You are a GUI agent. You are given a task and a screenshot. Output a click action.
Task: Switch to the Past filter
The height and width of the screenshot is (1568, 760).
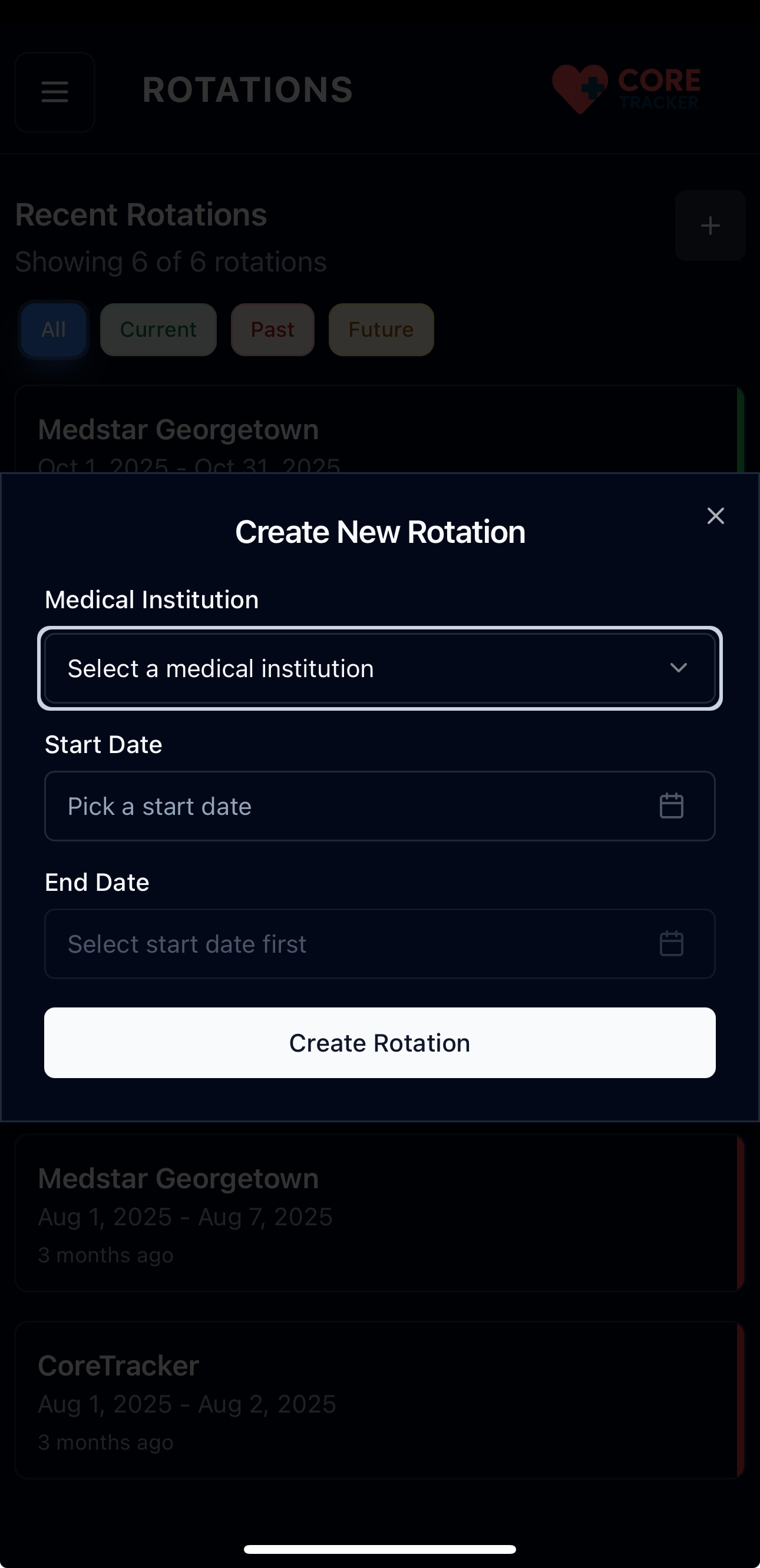(272, 329)
